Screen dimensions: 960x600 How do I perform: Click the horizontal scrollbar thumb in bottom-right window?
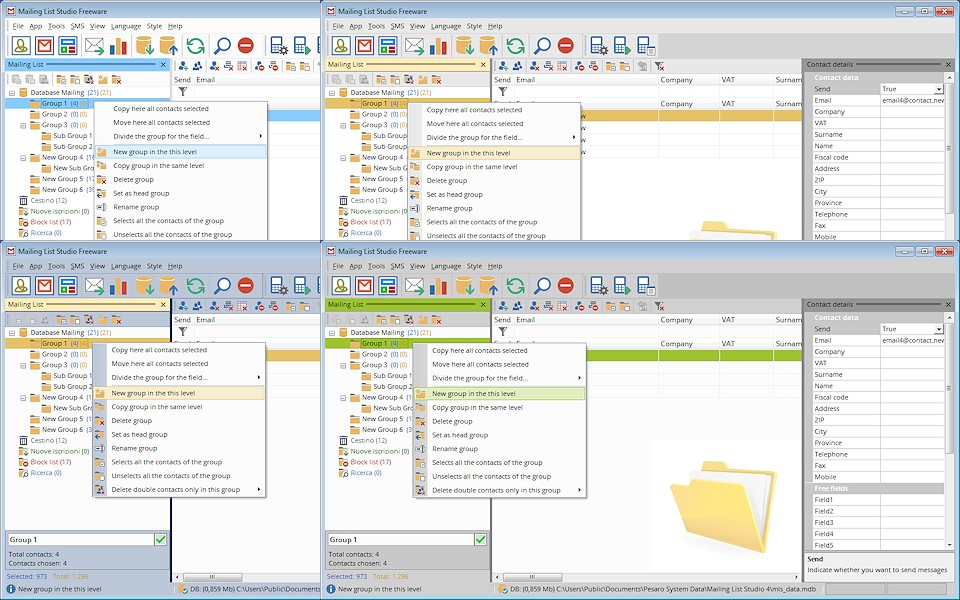(x=533, y=577)
